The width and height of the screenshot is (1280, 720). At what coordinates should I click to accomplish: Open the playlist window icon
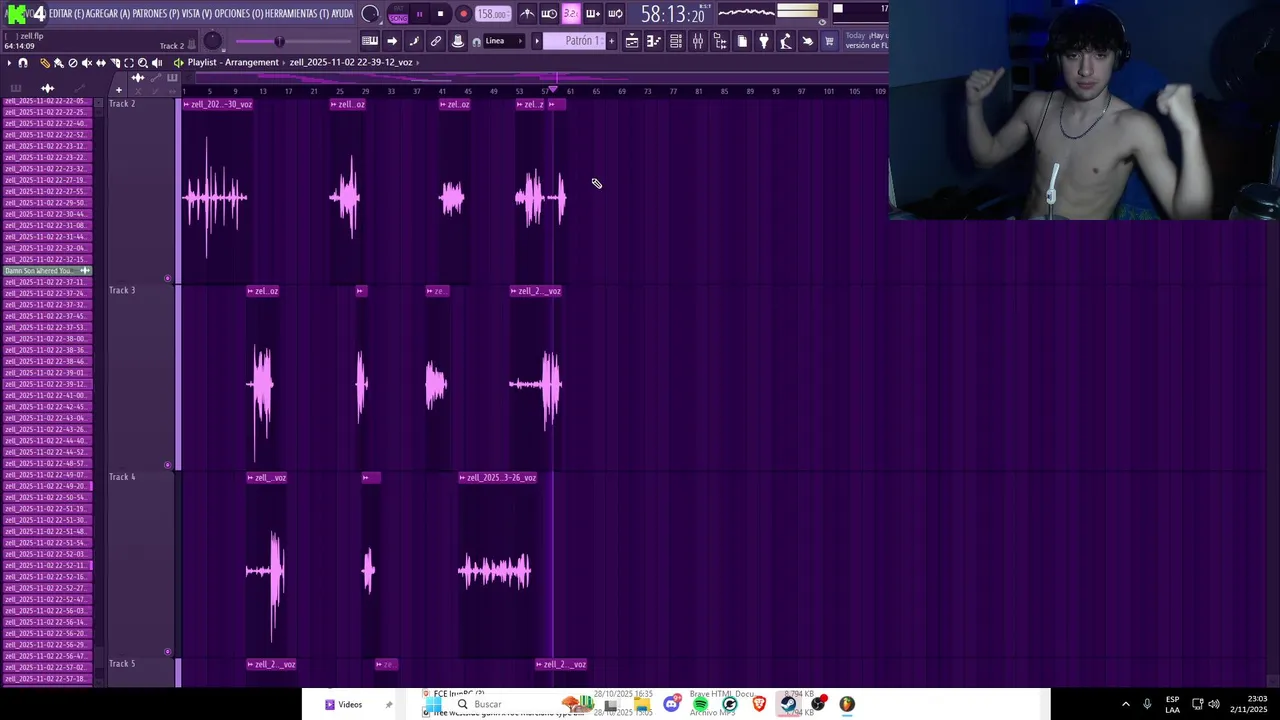click(632, 41)
